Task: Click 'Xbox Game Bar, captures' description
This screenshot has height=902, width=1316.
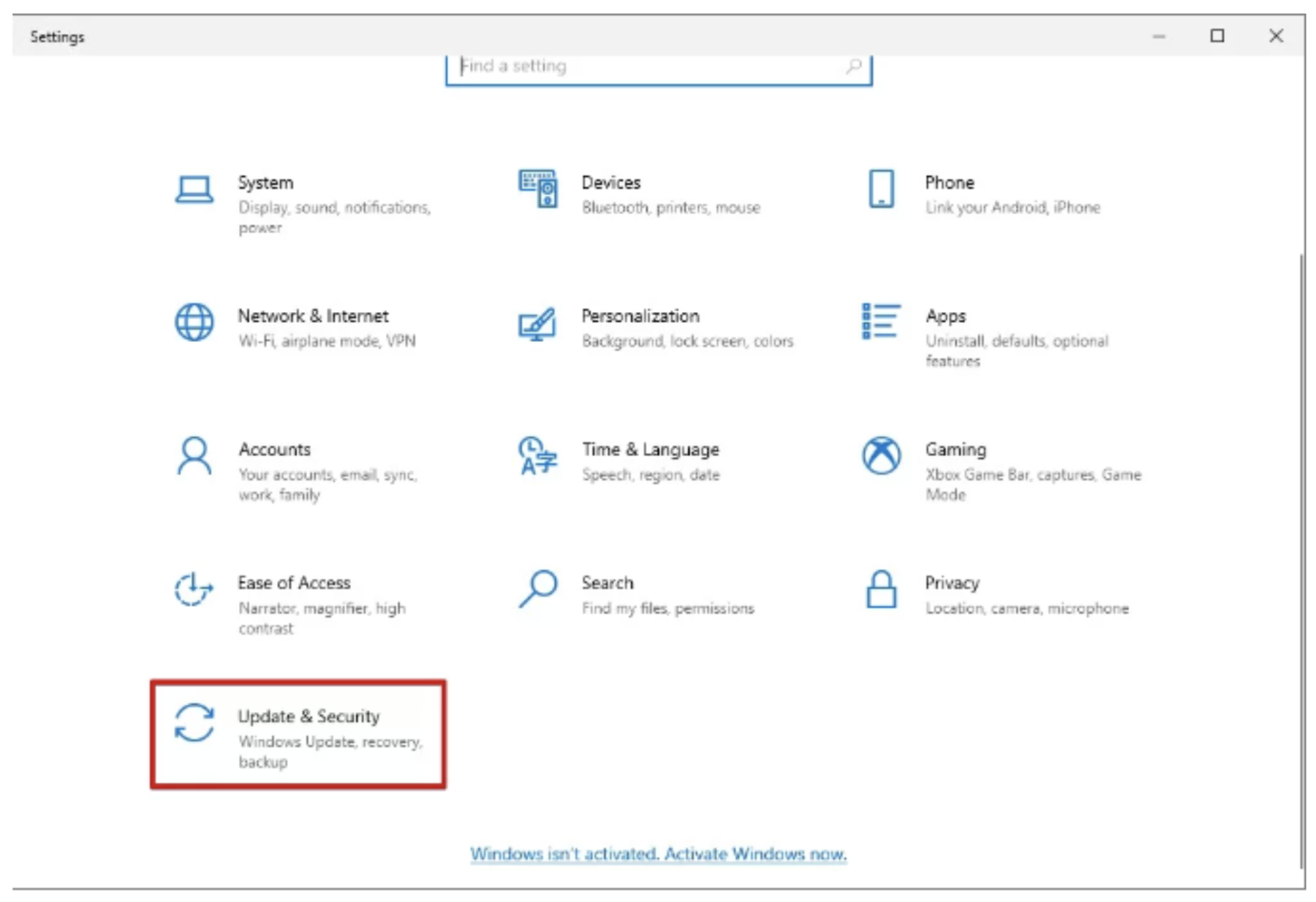Action: click(x=1033, y=485)
